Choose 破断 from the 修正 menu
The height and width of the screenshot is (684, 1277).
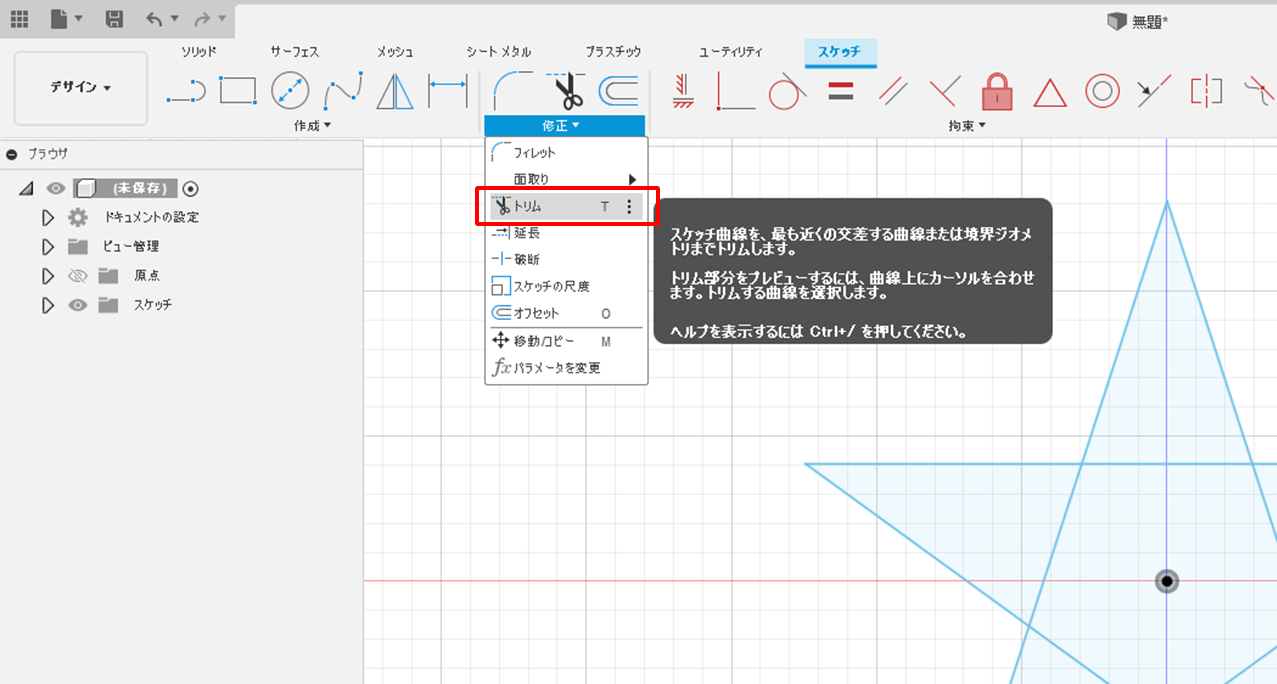(x=566, y=259)
